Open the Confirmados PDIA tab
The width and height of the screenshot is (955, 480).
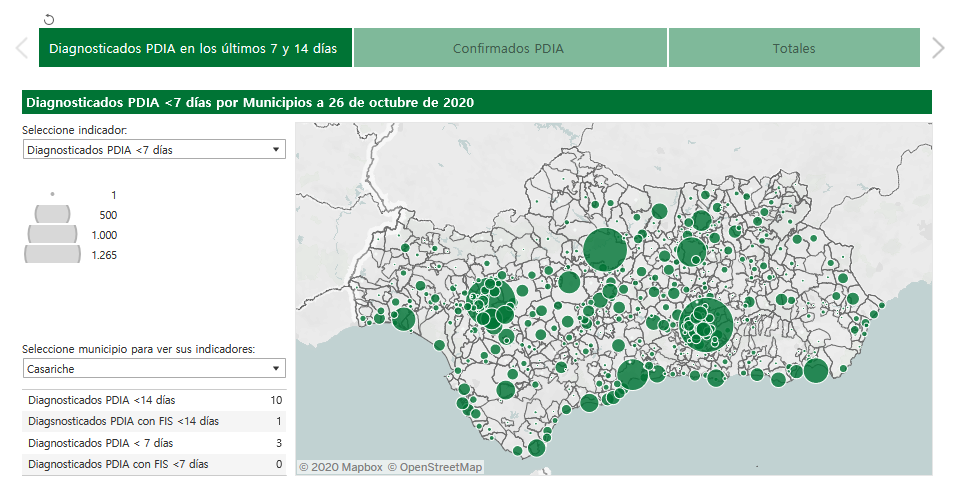pyautogui.click(x=509, y=48)
